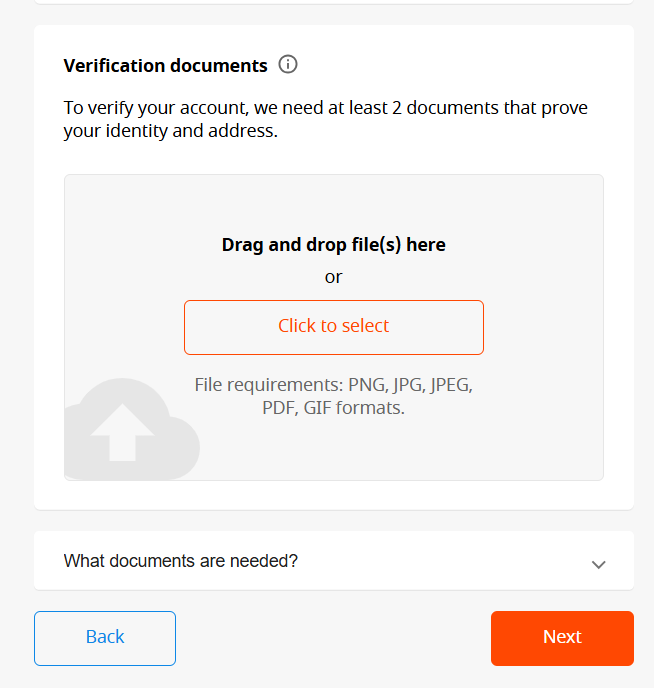The height and width of the screenshot is (688, 656).
Task: Click the "PDF, GIF formats." text line
Action: click(x=333, y=408)
